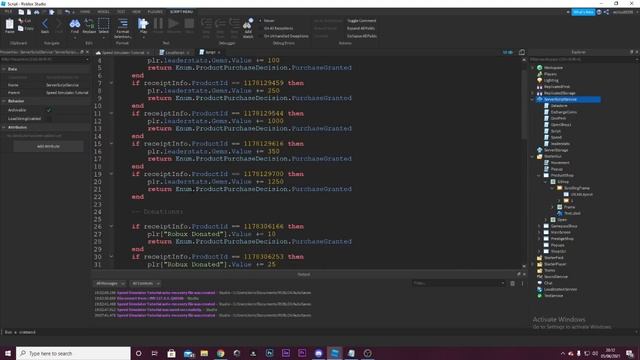
Task: Click the taskbar search box
Action: tap(73, 353)
